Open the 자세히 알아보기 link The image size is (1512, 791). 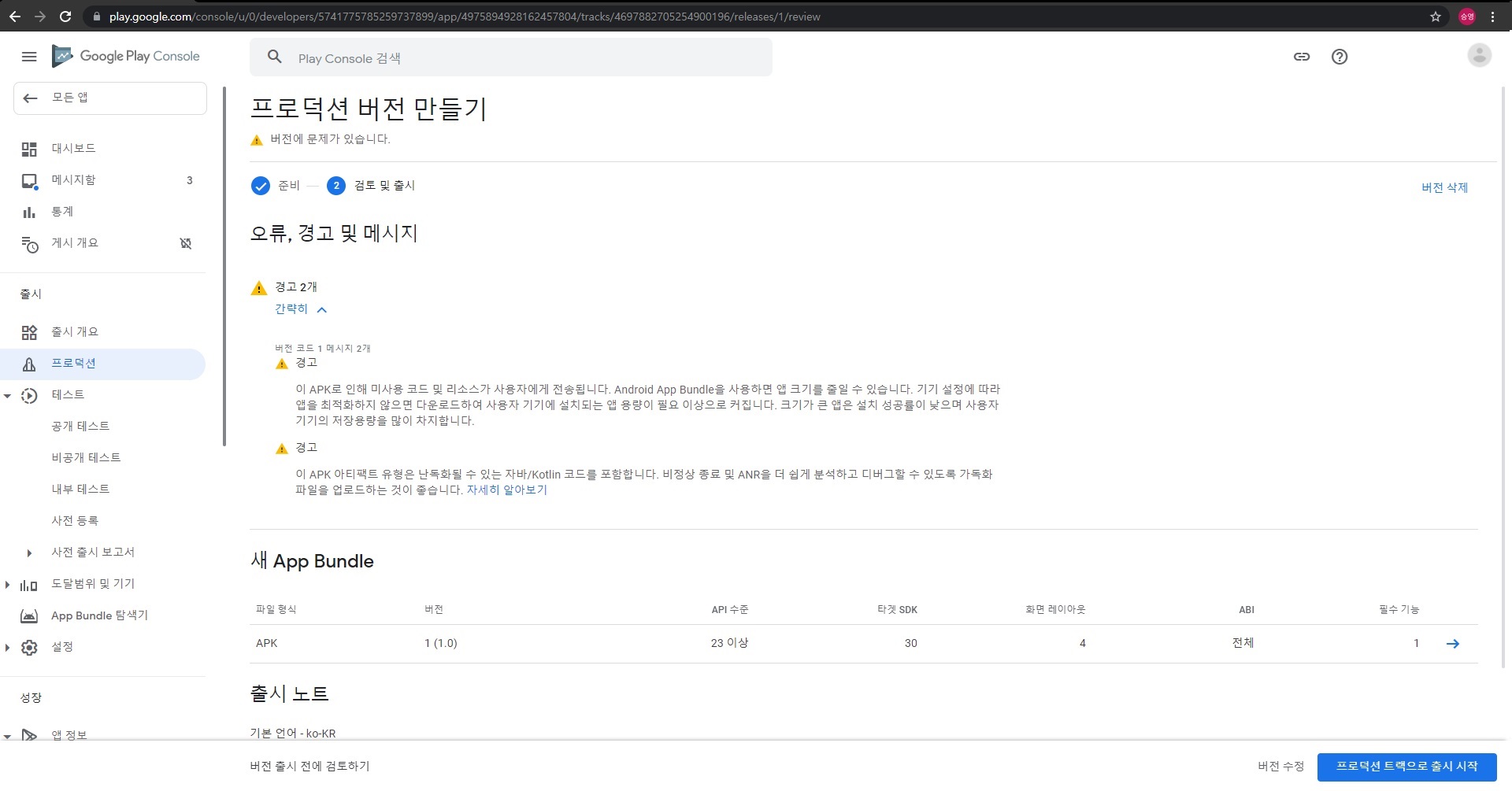pos(507,490)
